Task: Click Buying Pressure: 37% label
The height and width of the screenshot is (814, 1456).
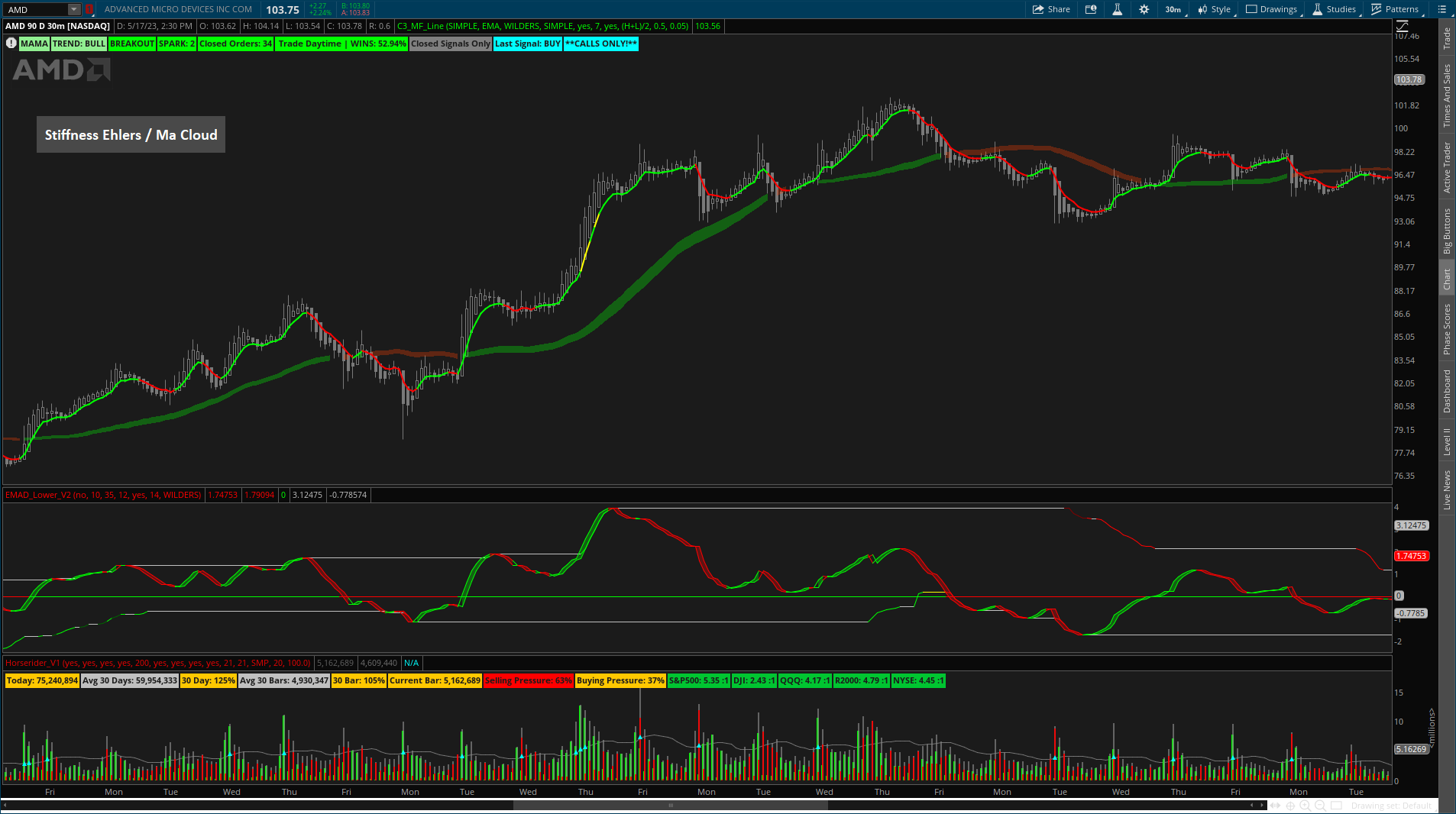Action: [x=620, y=680]
